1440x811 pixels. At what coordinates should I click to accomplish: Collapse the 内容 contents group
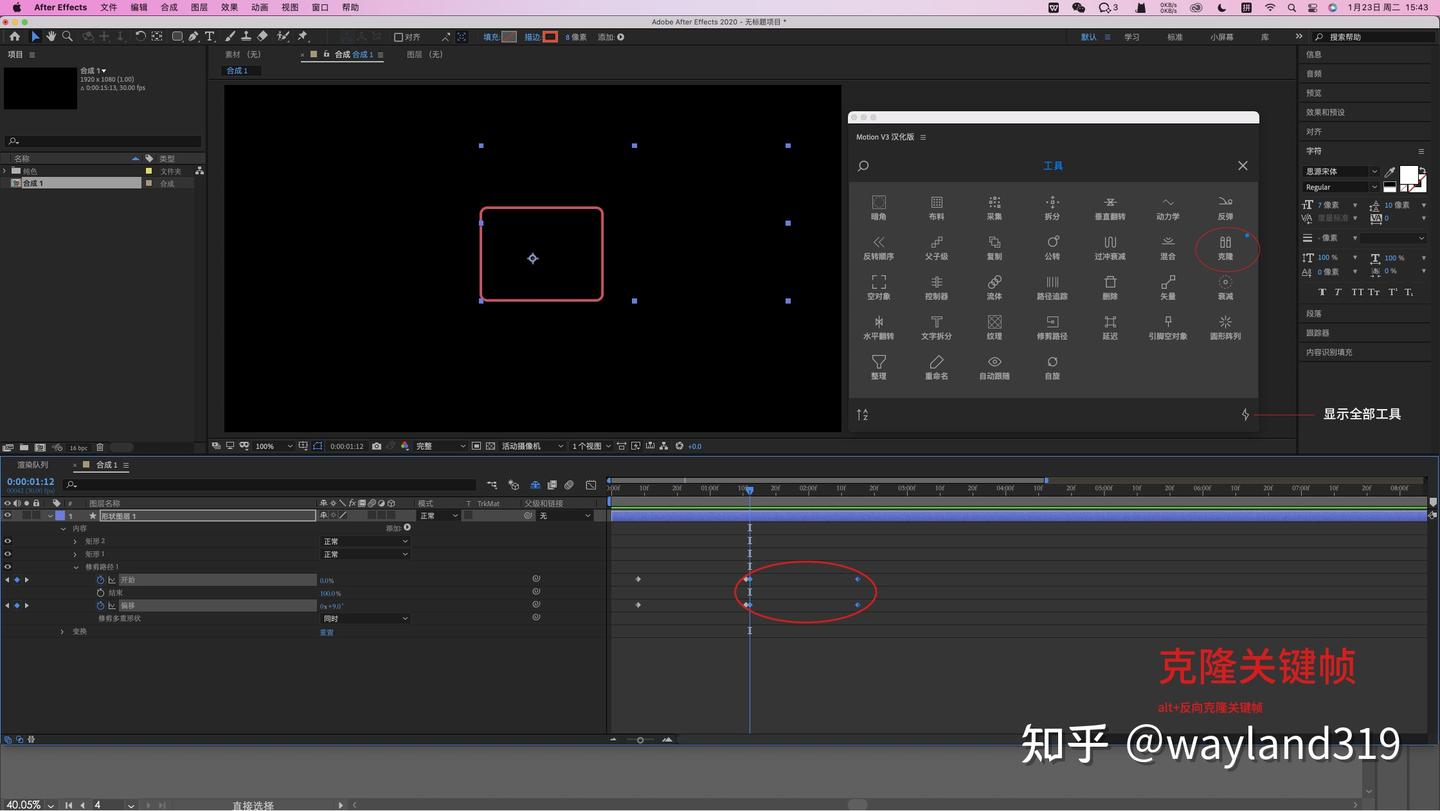tap(63, 528)
